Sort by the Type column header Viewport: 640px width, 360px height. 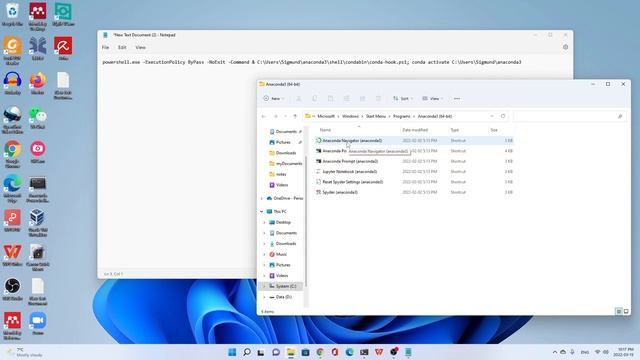click(x=455, y=130)
